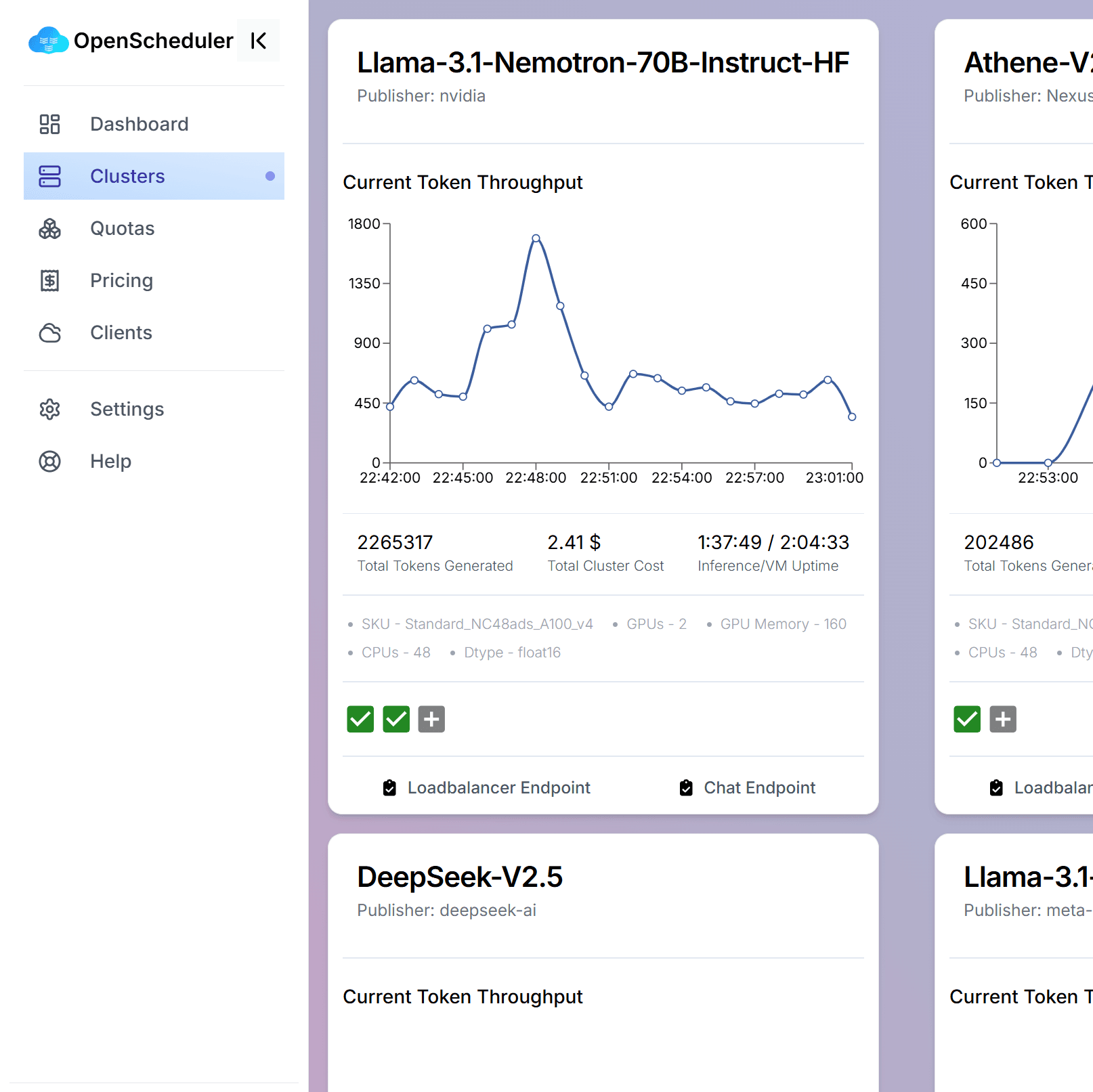Click the last data point on Nemotron chart

pyautogui.click(x=852, y=417)
